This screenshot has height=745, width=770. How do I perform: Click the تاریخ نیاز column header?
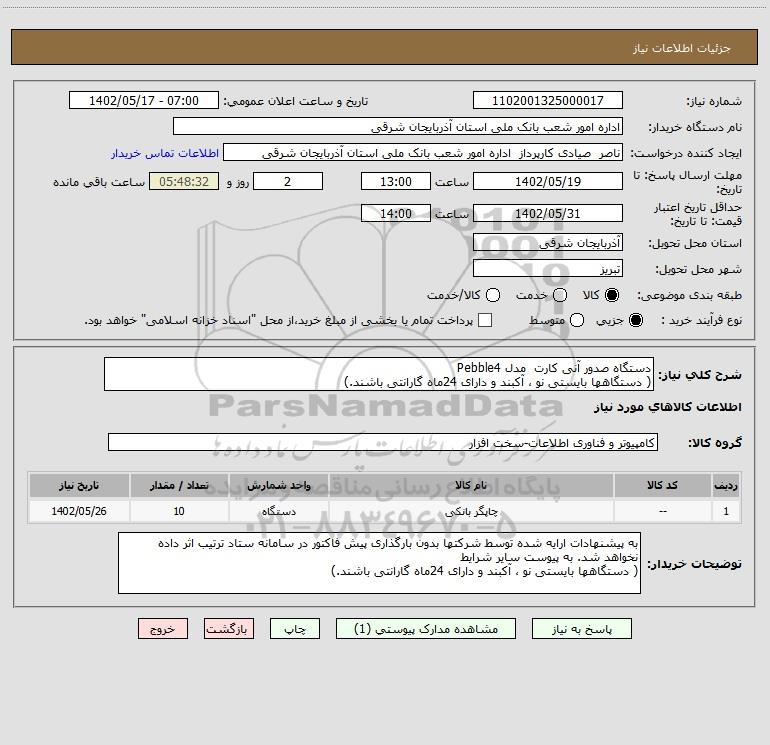point(79,485)
